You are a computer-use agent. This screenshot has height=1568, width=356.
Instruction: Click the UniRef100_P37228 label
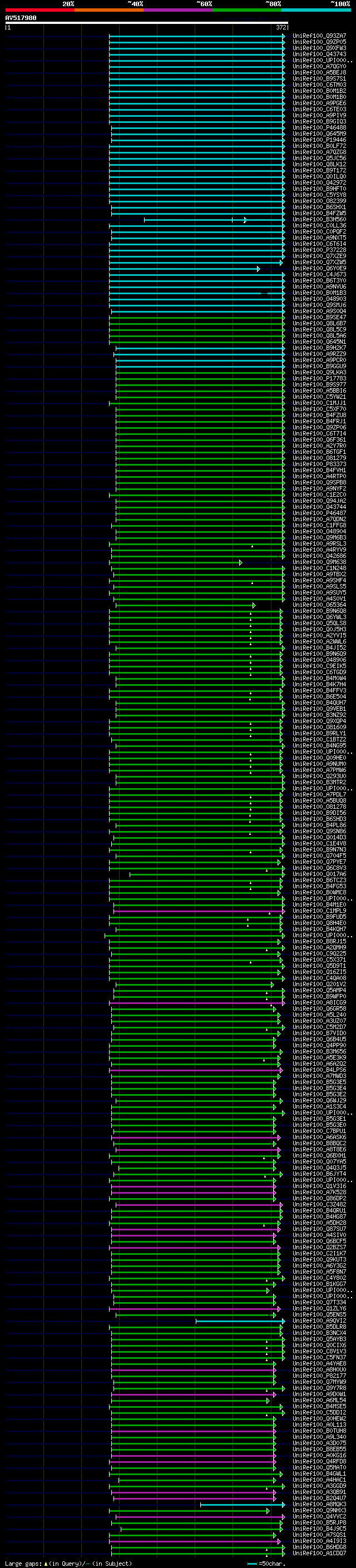[x=319, y=250]
